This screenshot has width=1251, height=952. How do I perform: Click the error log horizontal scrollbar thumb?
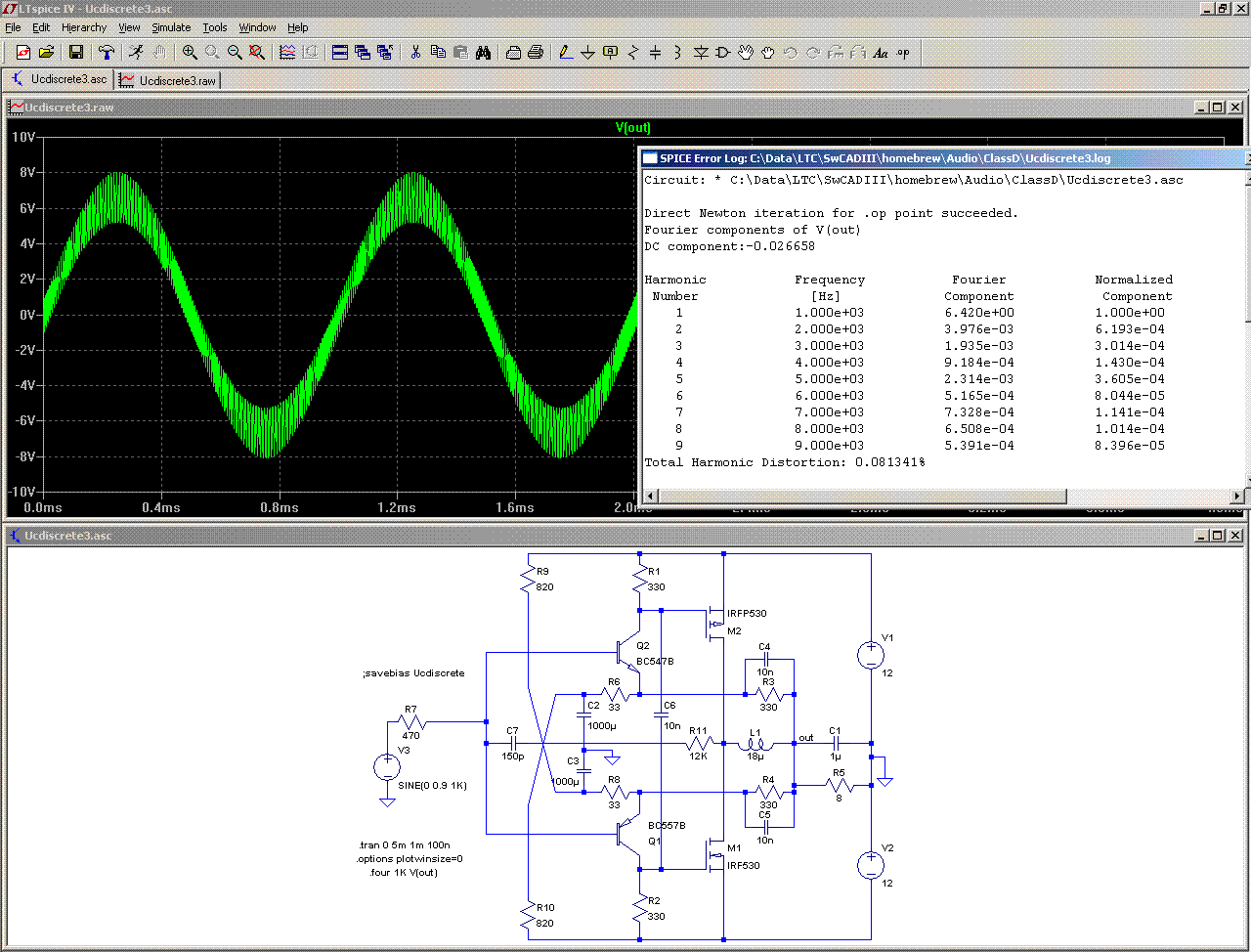click(861, 496)
